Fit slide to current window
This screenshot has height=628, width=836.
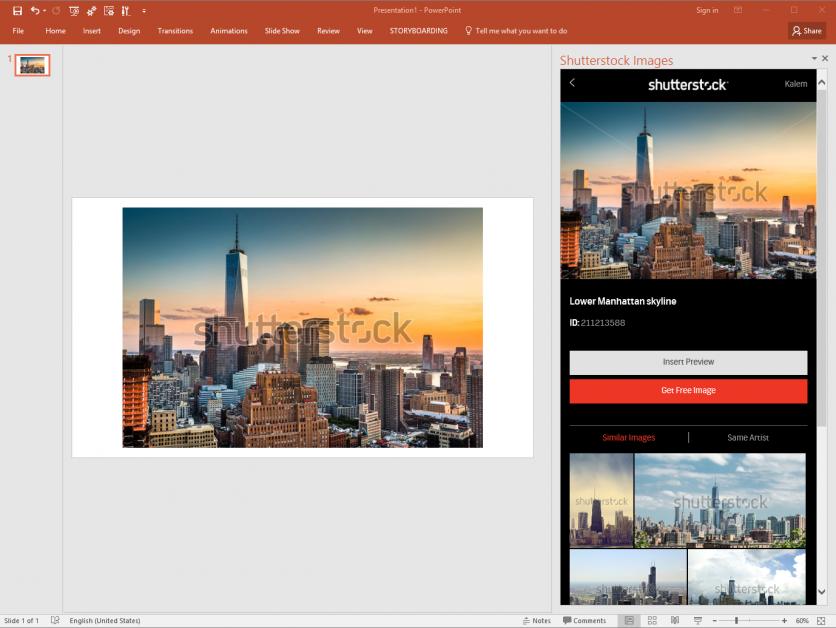click(821, 621)
